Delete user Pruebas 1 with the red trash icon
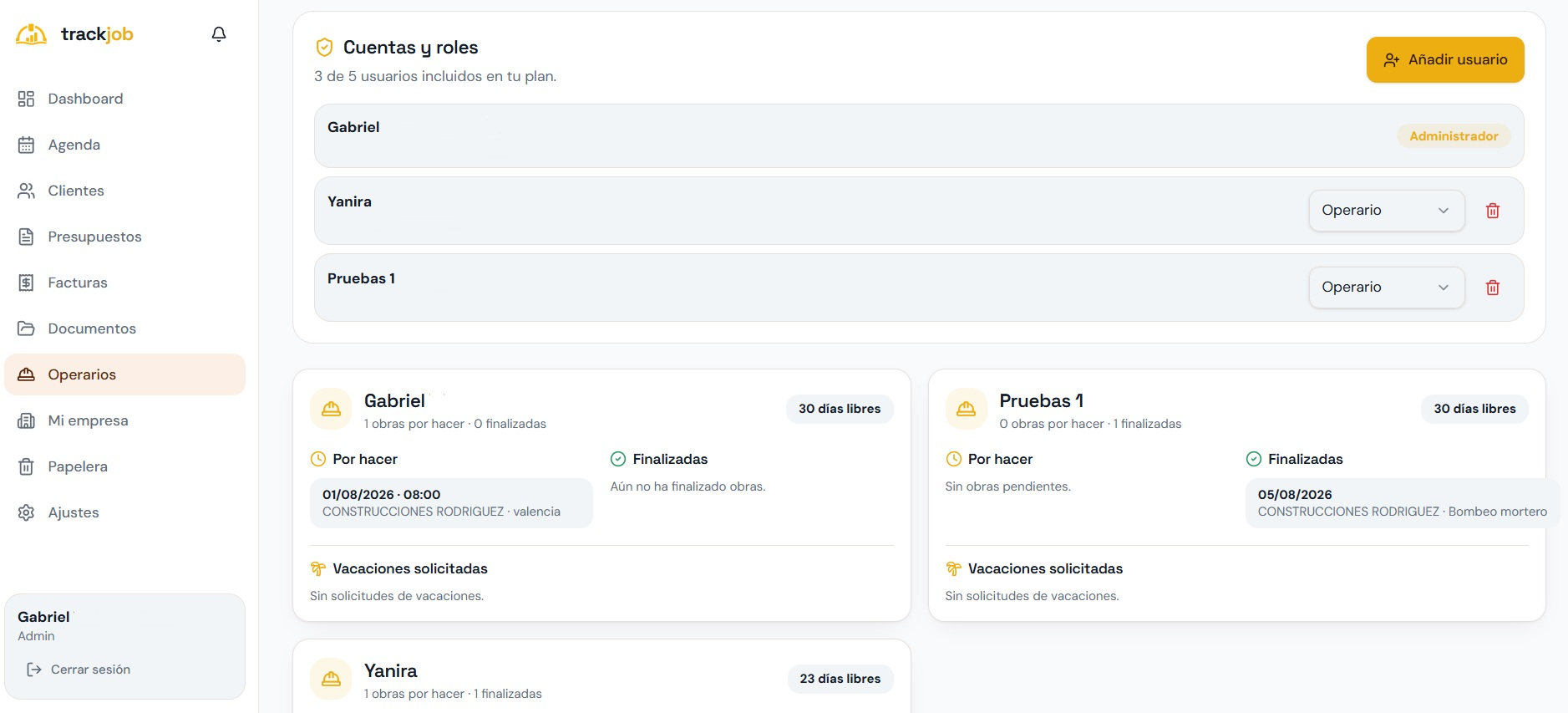Viewport: 1568px width, 713px height. tap(1493, 288)
